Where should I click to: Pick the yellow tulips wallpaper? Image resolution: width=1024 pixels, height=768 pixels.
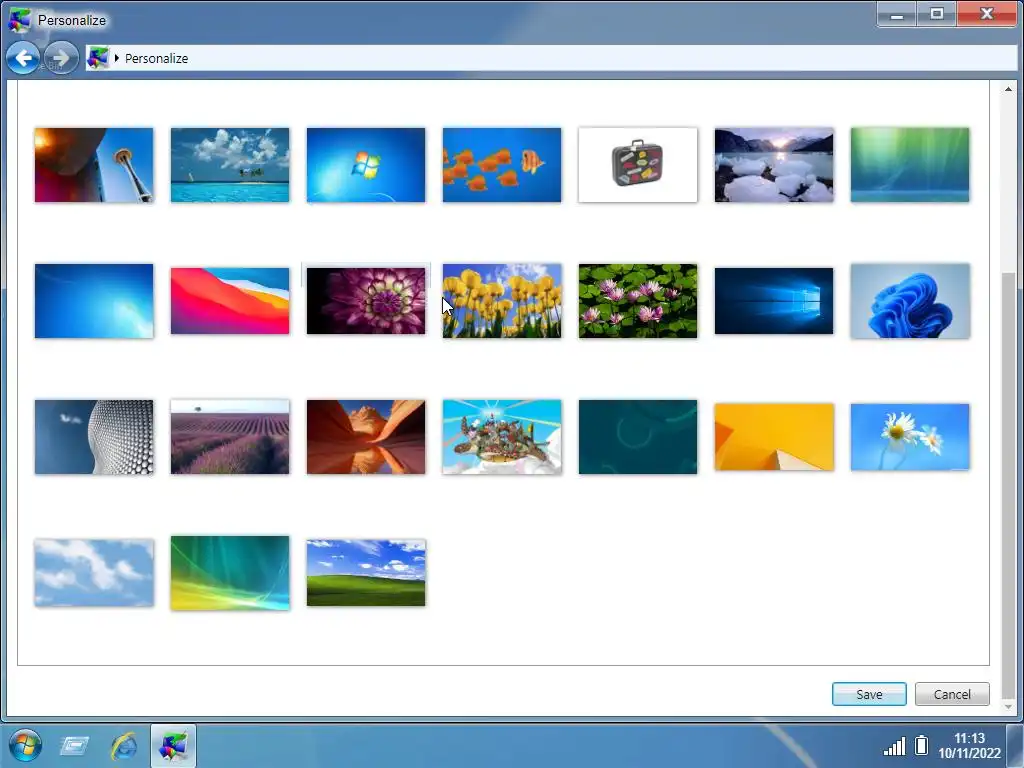click(502, 301)
